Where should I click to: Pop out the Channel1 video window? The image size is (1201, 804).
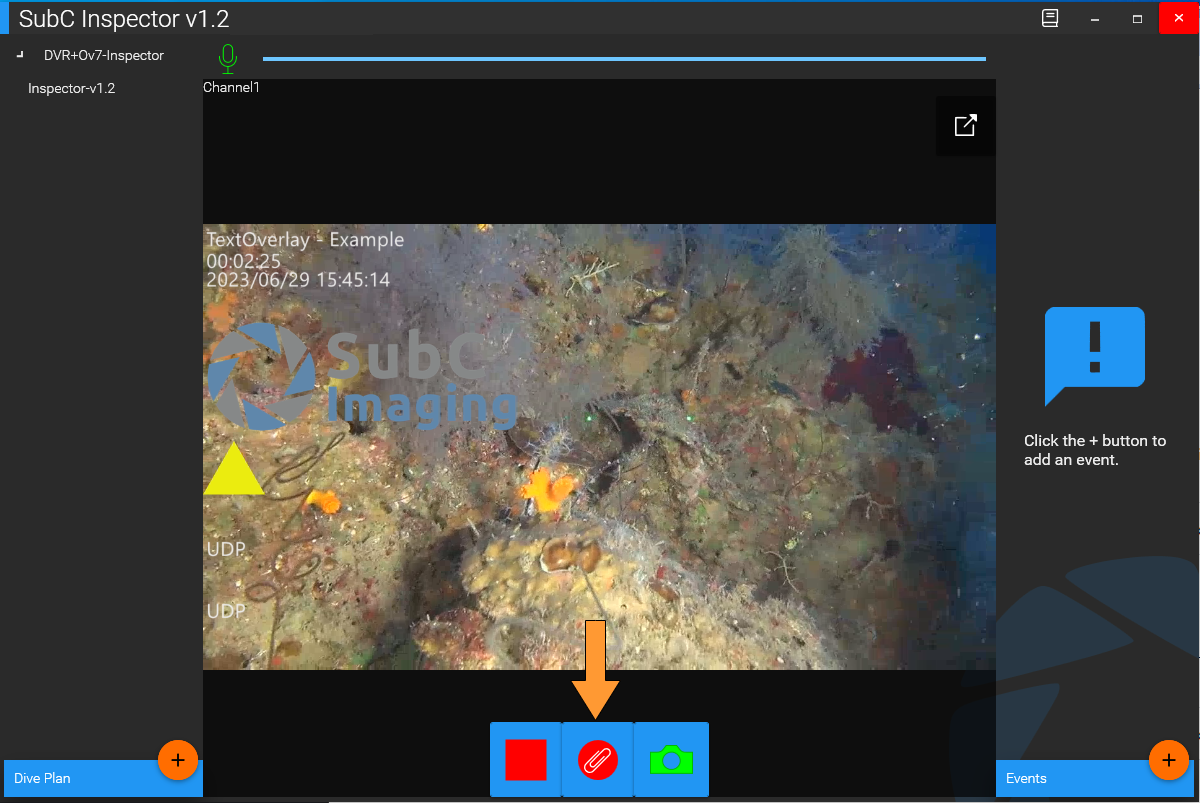pyautogui.click(x=965, y=126)
